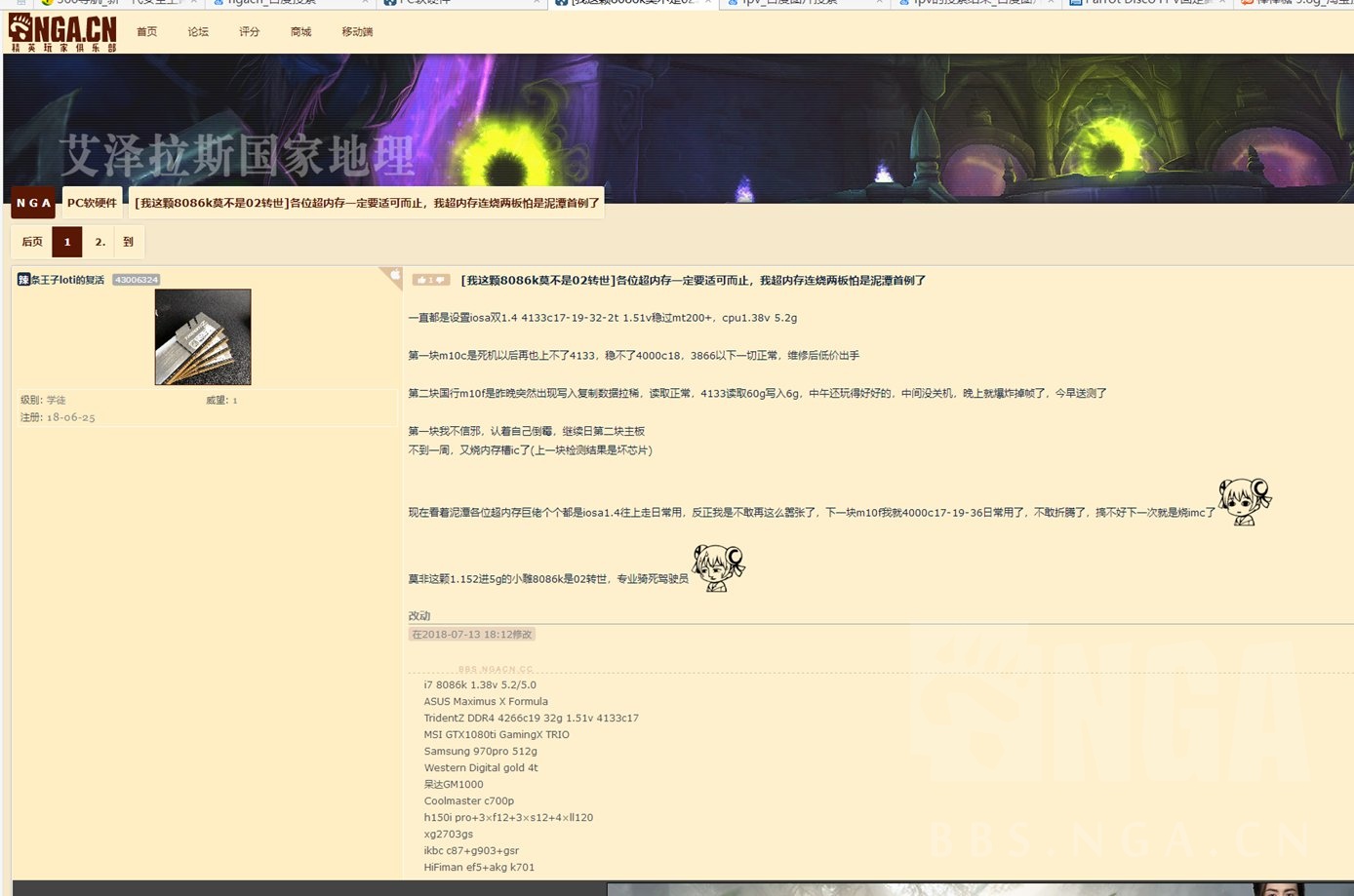This screenshot has width=1354, height=896.
Task: Click the 在2018-07-13 18:12修改 edit note
Action: click(x=472, y=634)
